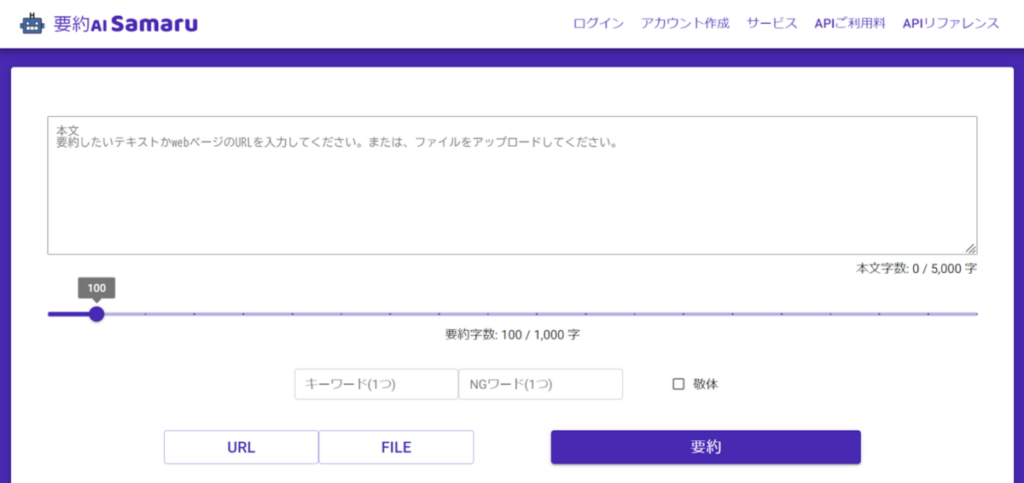Screen dimensions: 1024x483
Task: Open the APIリファレンス link
Action: 950,24
